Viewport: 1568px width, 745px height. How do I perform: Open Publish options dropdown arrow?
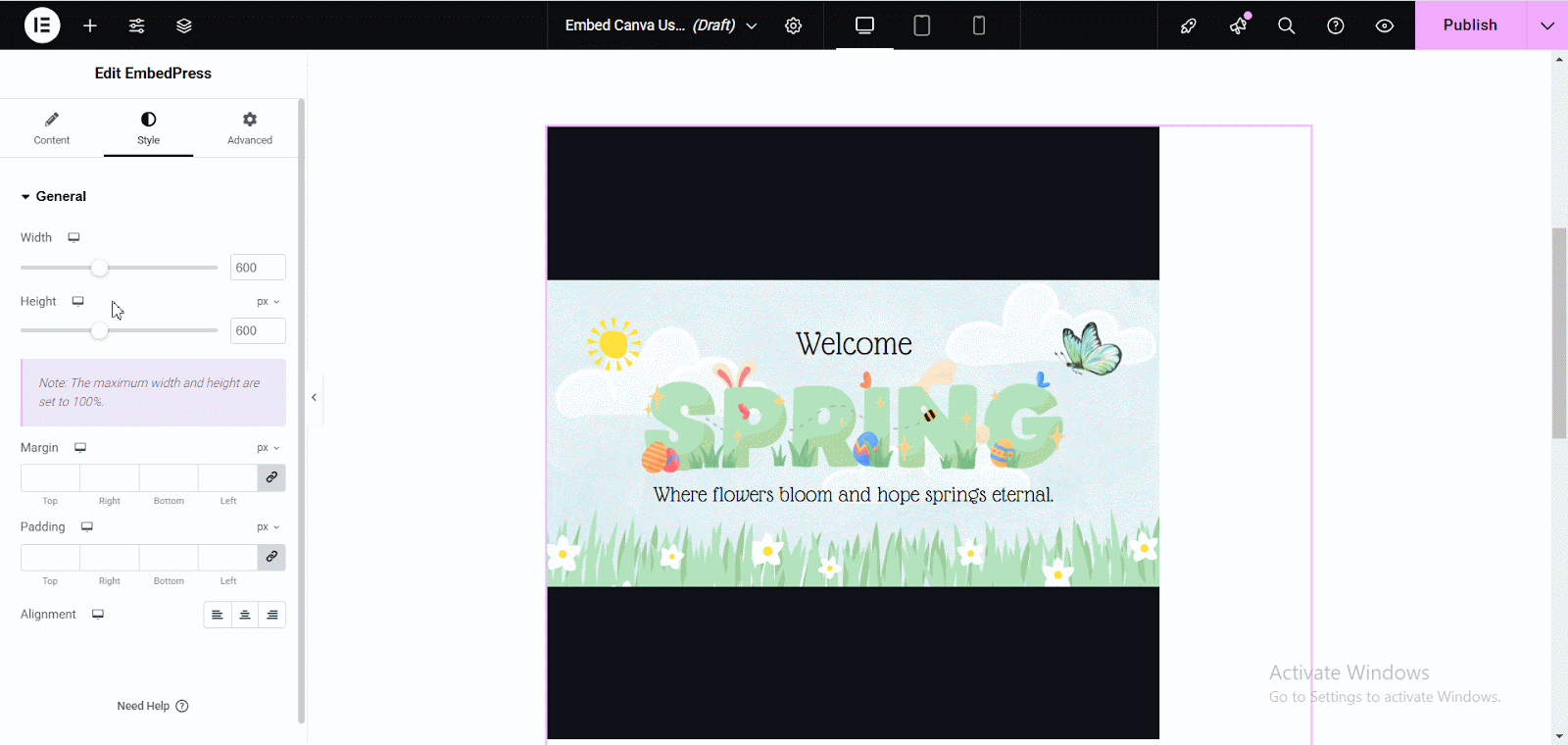coord(1547,25)
